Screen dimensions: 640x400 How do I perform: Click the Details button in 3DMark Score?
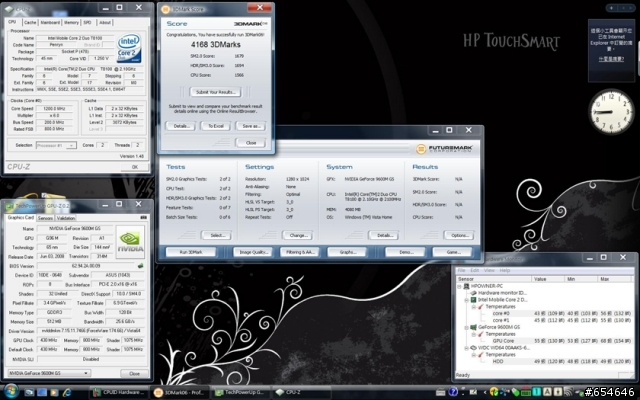click(x=181, y=126)
